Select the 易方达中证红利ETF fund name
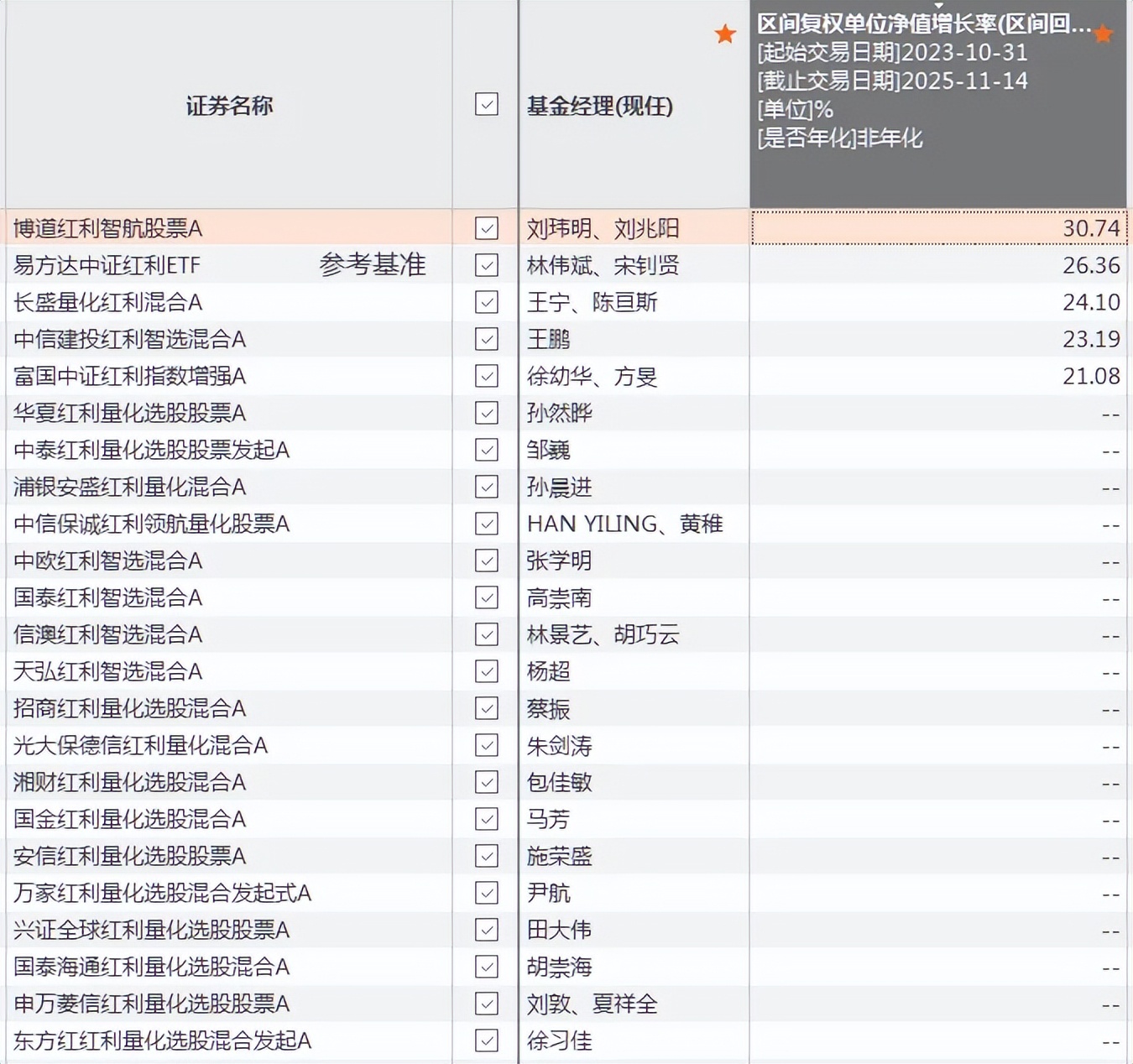 pos(107,265)
